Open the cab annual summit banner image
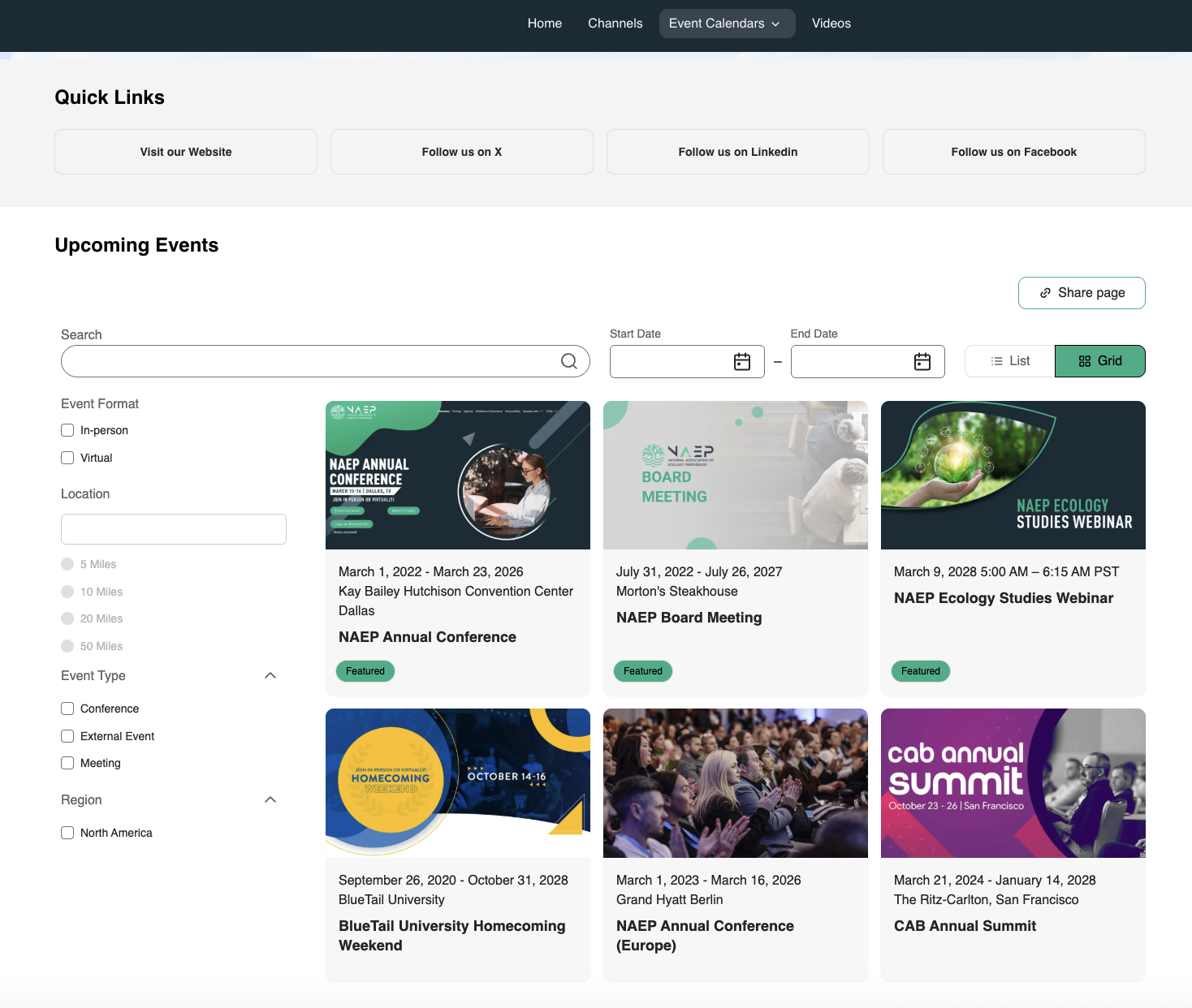The image size is (1192, 1008). pos(1013,783)
